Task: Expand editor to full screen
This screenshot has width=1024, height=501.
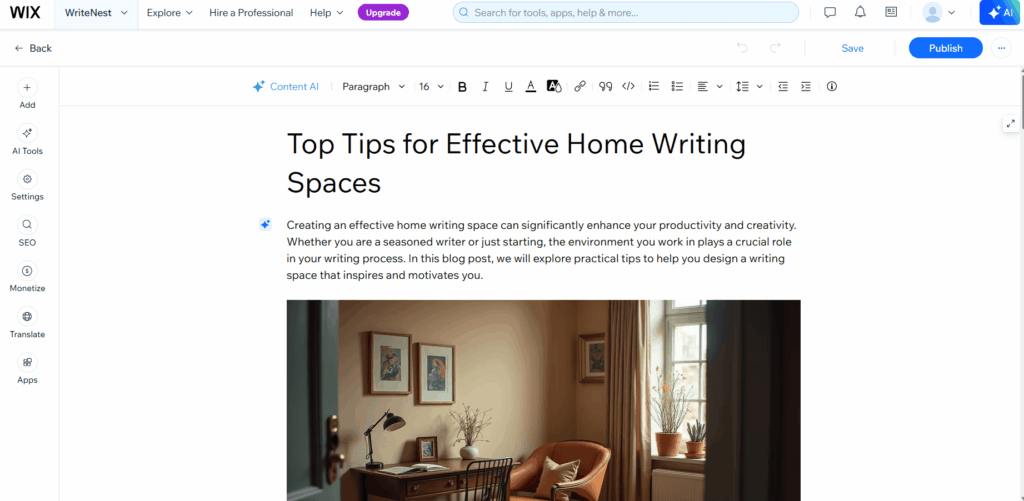Action: pyautogui.click(x=1010, y=123)
